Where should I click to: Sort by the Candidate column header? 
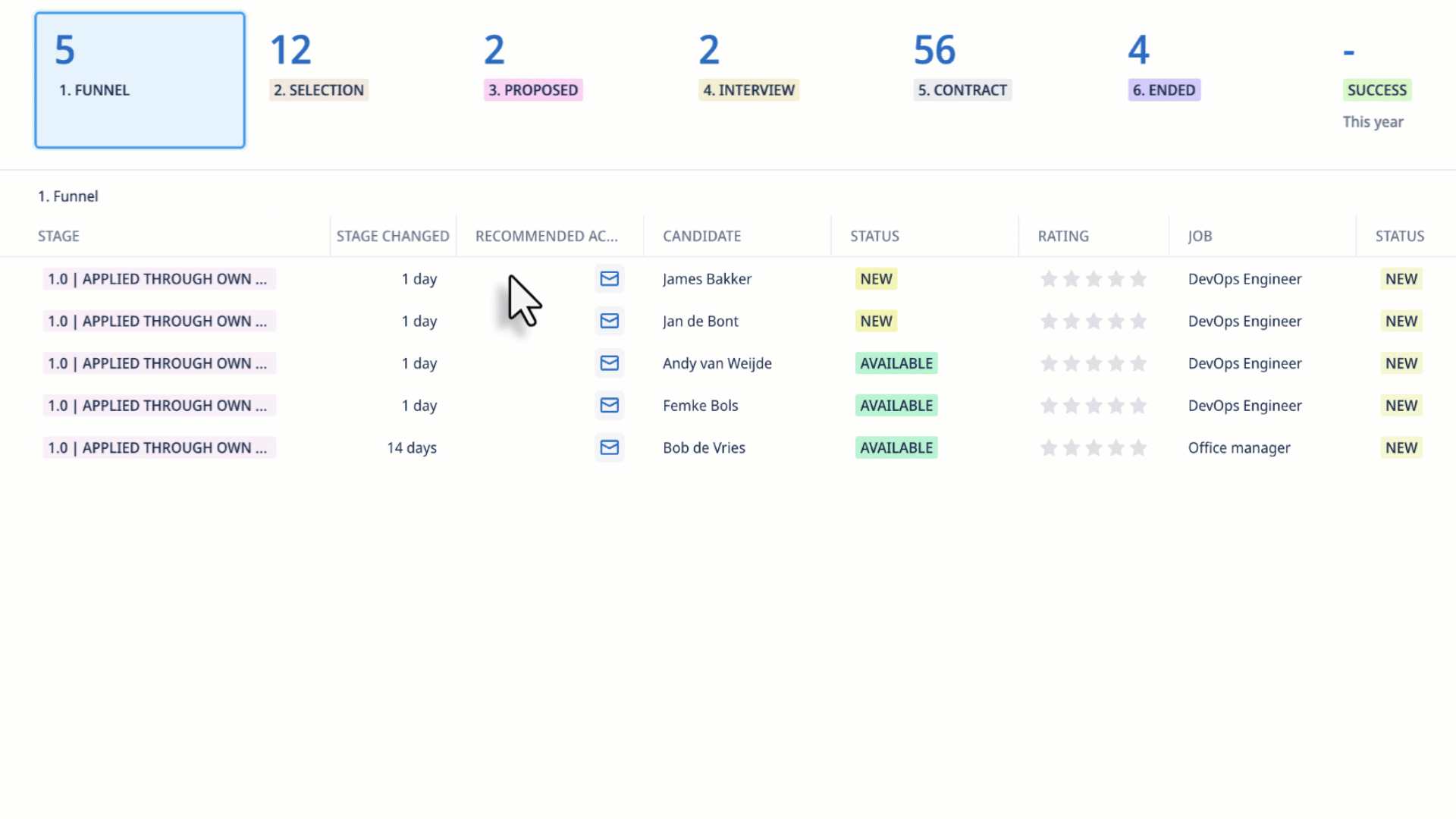click(701, 237)
